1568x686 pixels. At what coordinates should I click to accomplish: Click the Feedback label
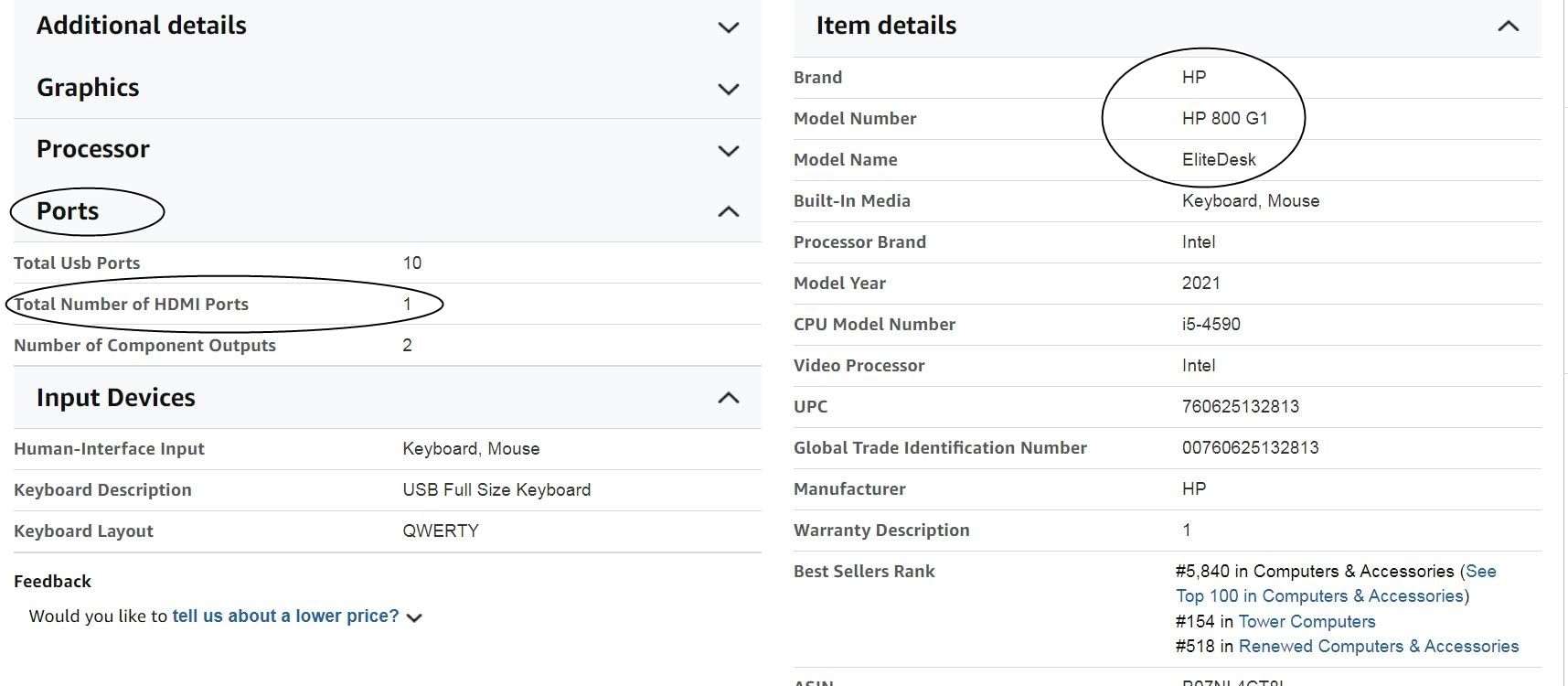[x=52, y=581]
